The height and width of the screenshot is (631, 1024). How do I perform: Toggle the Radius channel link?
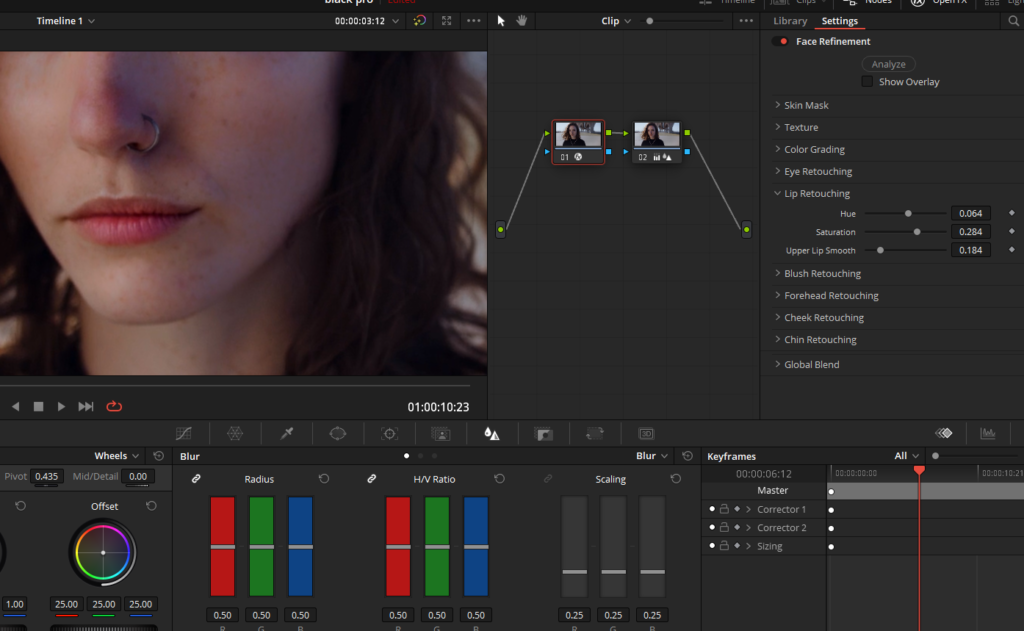(196, 479)
